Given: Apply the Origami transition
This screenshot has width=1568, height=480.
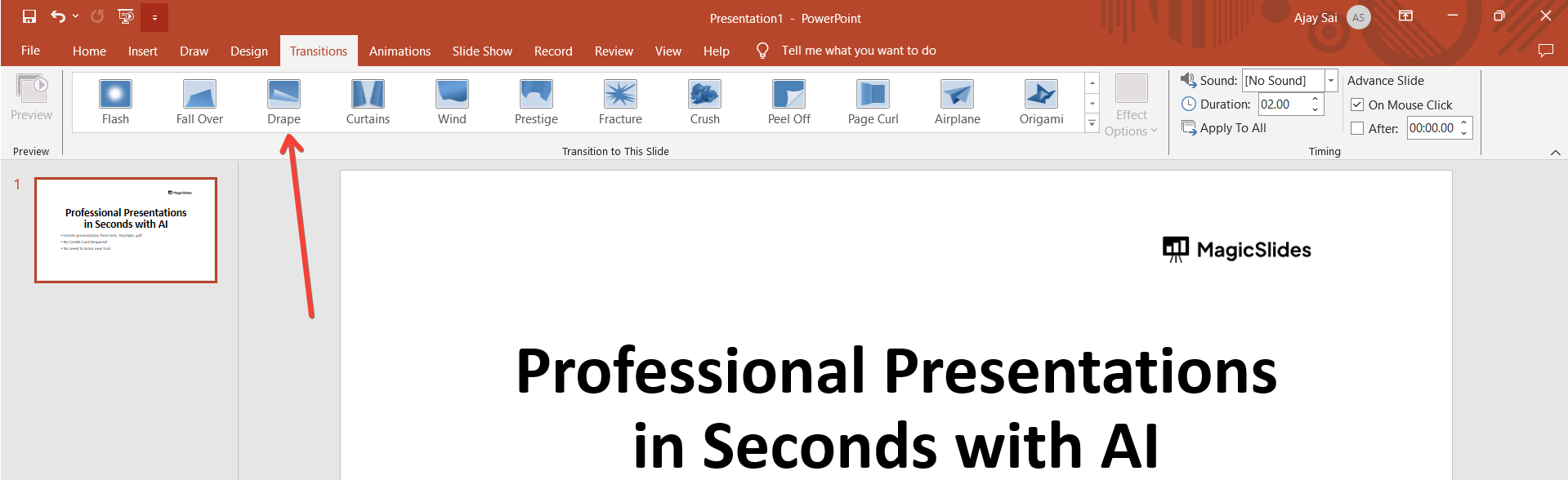Looking at the screenshot, I should coord(1041,102).
